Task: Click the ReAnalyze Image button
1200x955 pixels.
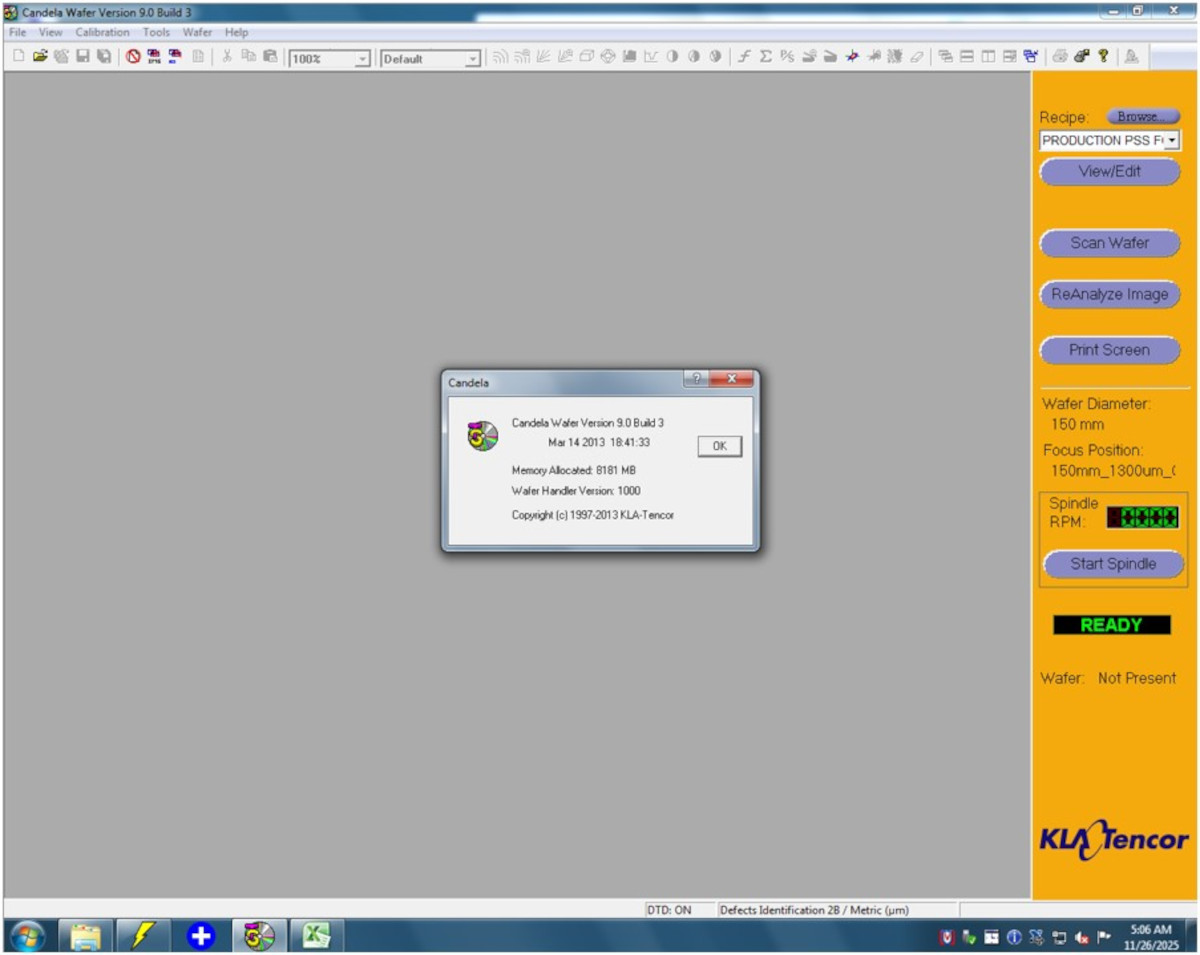Action: tap(1109, 295)
